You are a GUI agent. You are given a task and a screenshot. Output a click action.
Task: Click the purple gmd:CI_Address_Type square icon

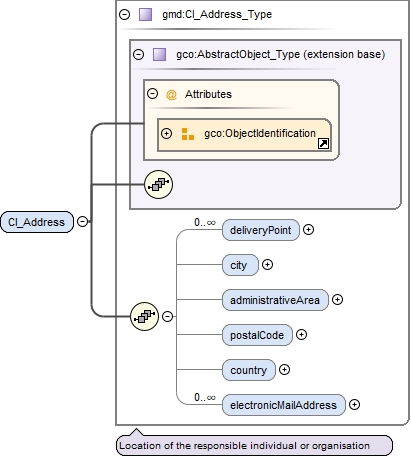tap(145, 14)
